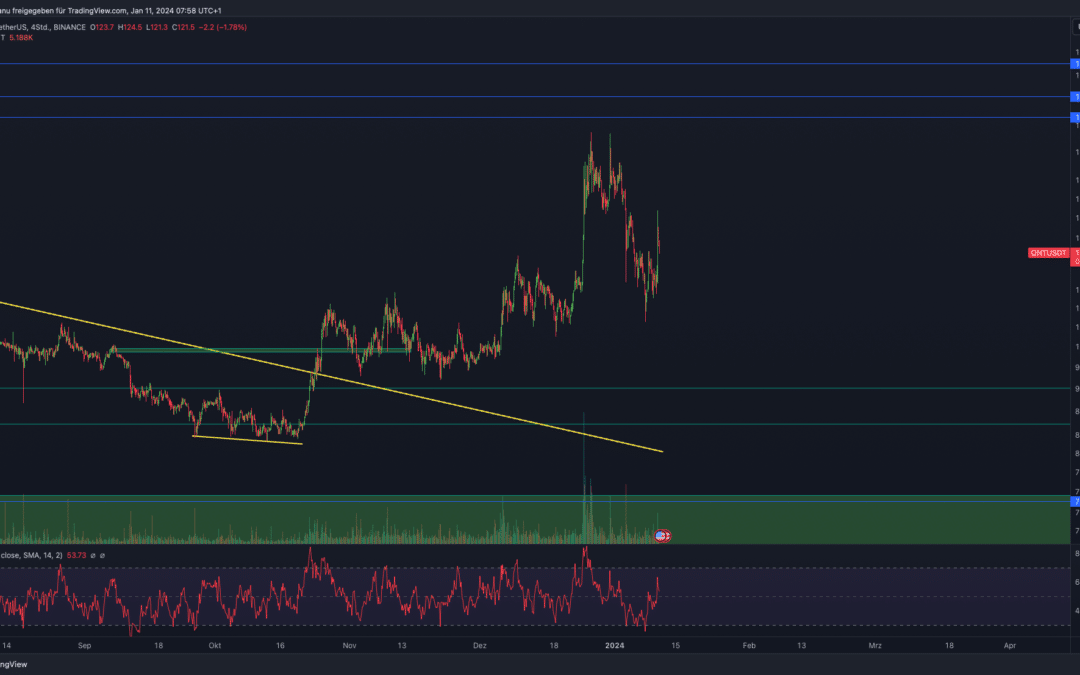Click the volume value 5.188K
The height and width of the screenshot is (675, 1080).
21,38
